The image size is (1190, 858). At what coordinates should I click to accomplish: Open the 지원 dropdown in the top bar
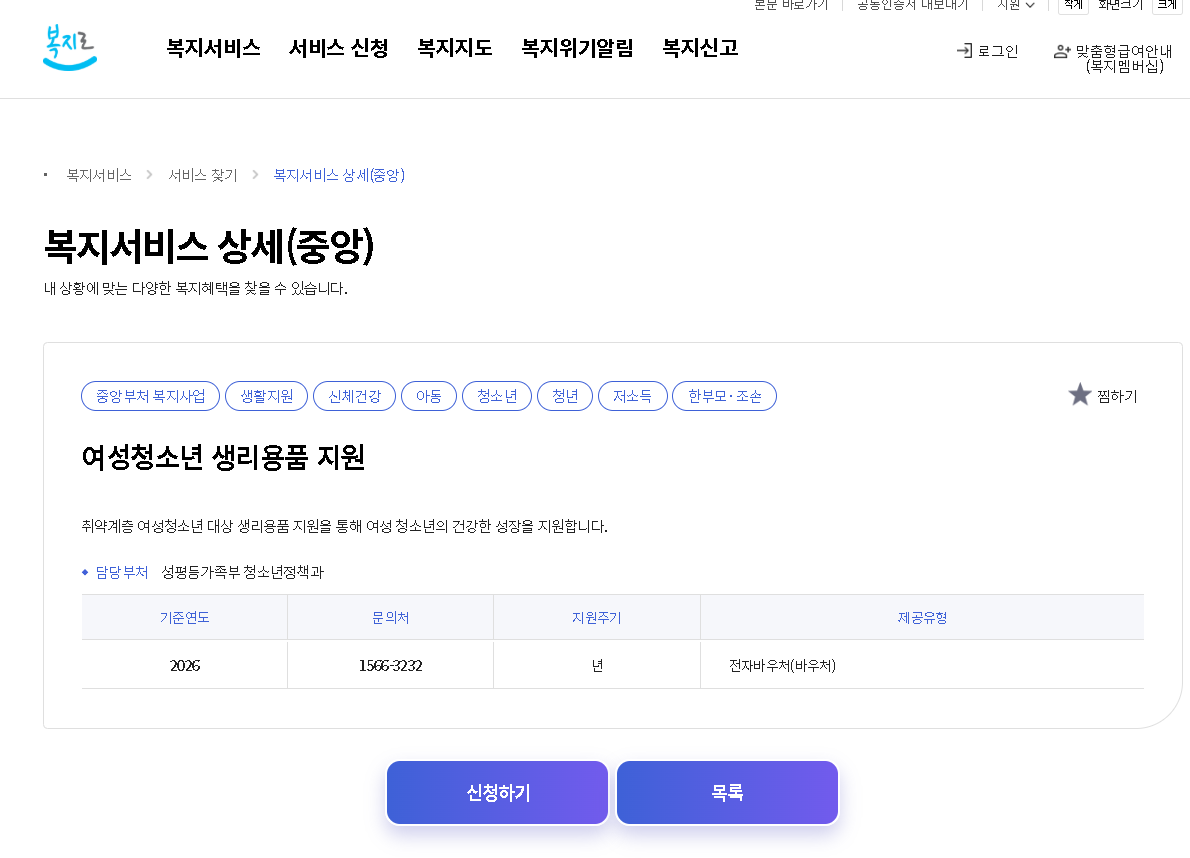[1015, 5]
